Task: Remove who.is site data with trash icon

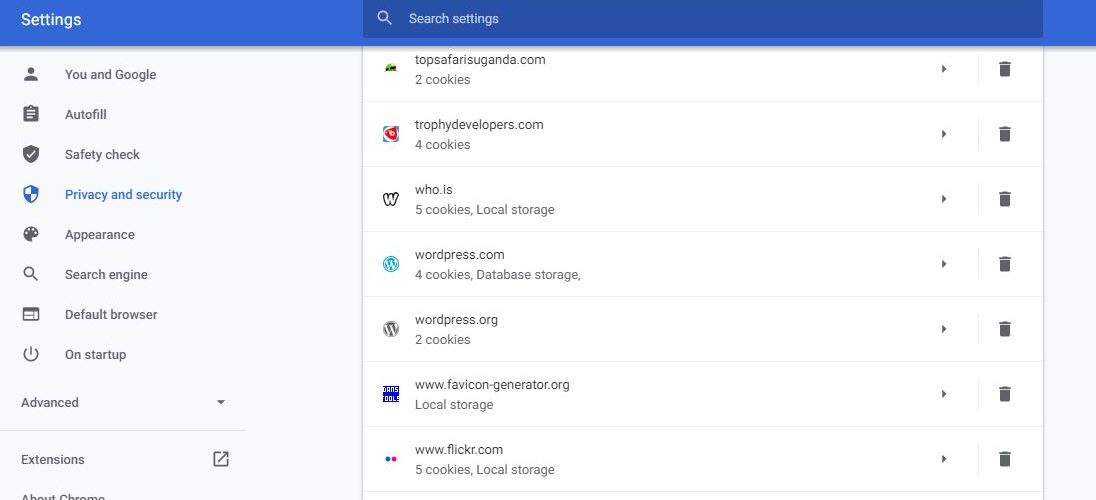Action: (1004, 199)
